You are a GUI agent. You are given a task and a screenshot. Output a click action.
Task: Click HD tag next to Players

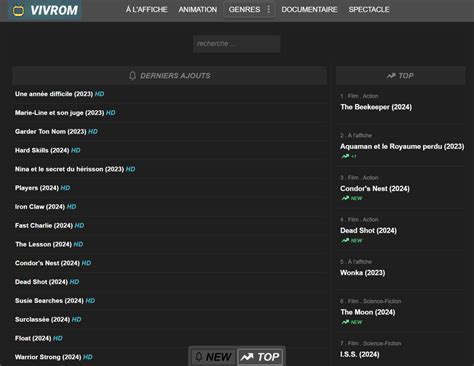coord(65,188)
